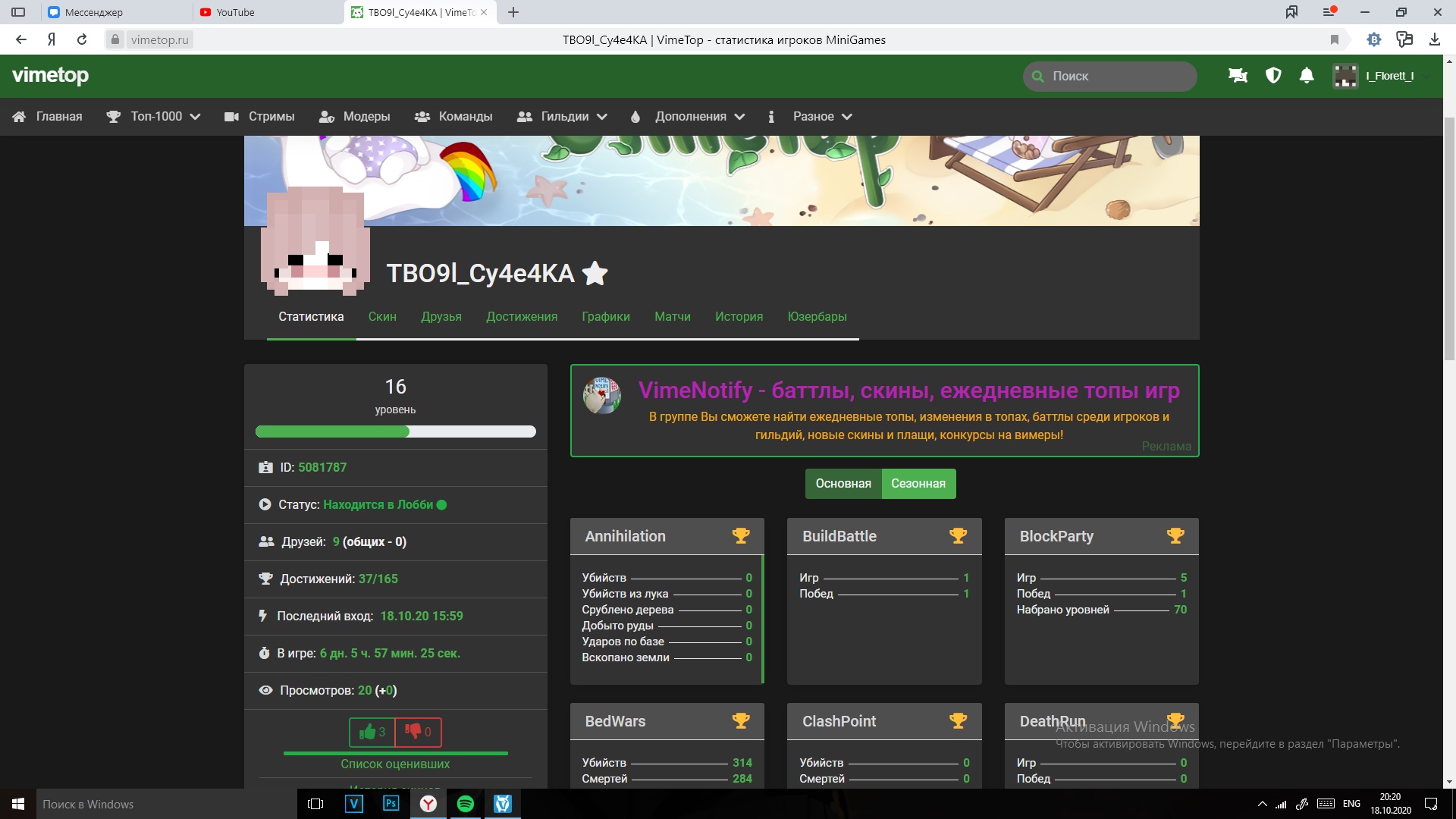This screenshot has width=1456, height=819.
Task: Open the browser extensions icon beside bookmark
Action: pos(1374,39)
